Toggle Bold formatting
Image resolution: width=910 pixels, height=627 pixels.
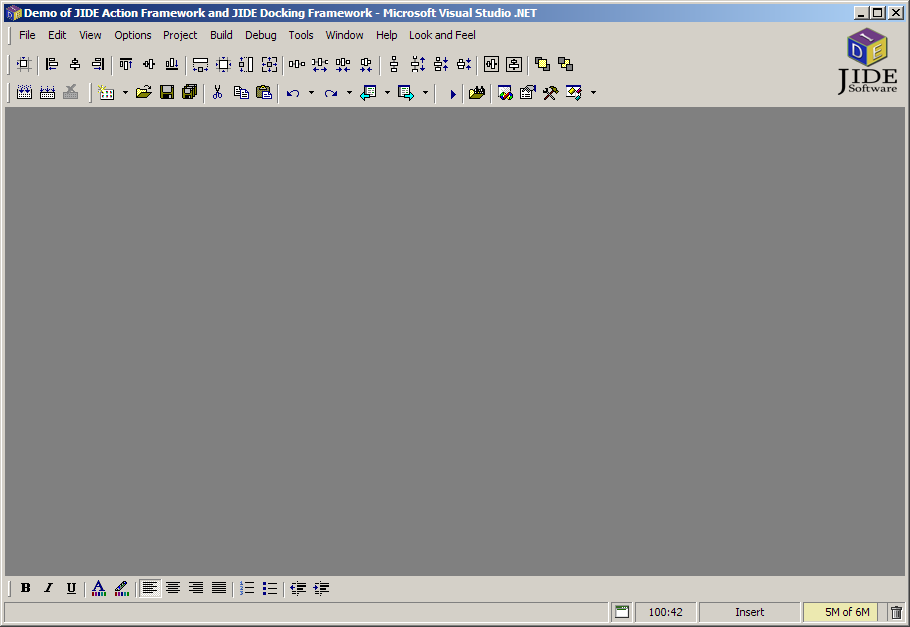coord(26,588)
